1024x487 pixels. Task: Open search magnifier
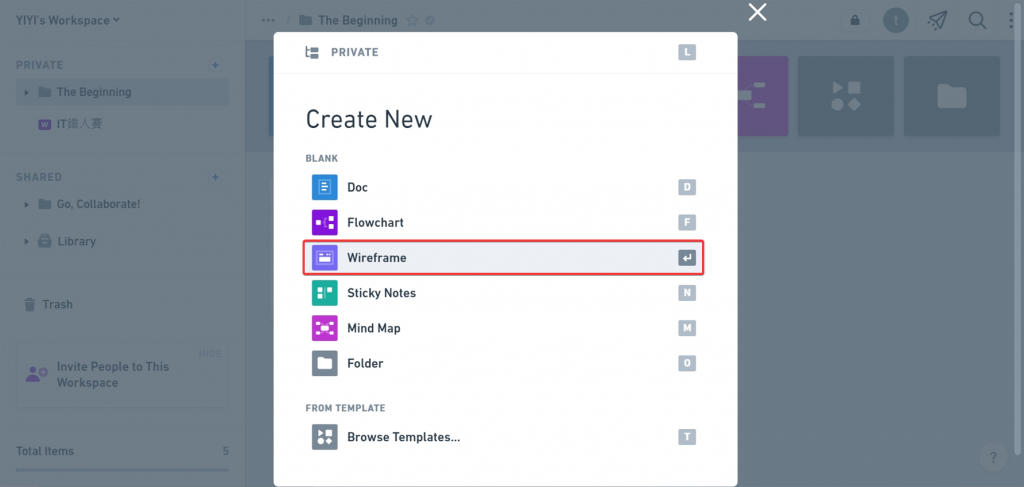[977, 20]
